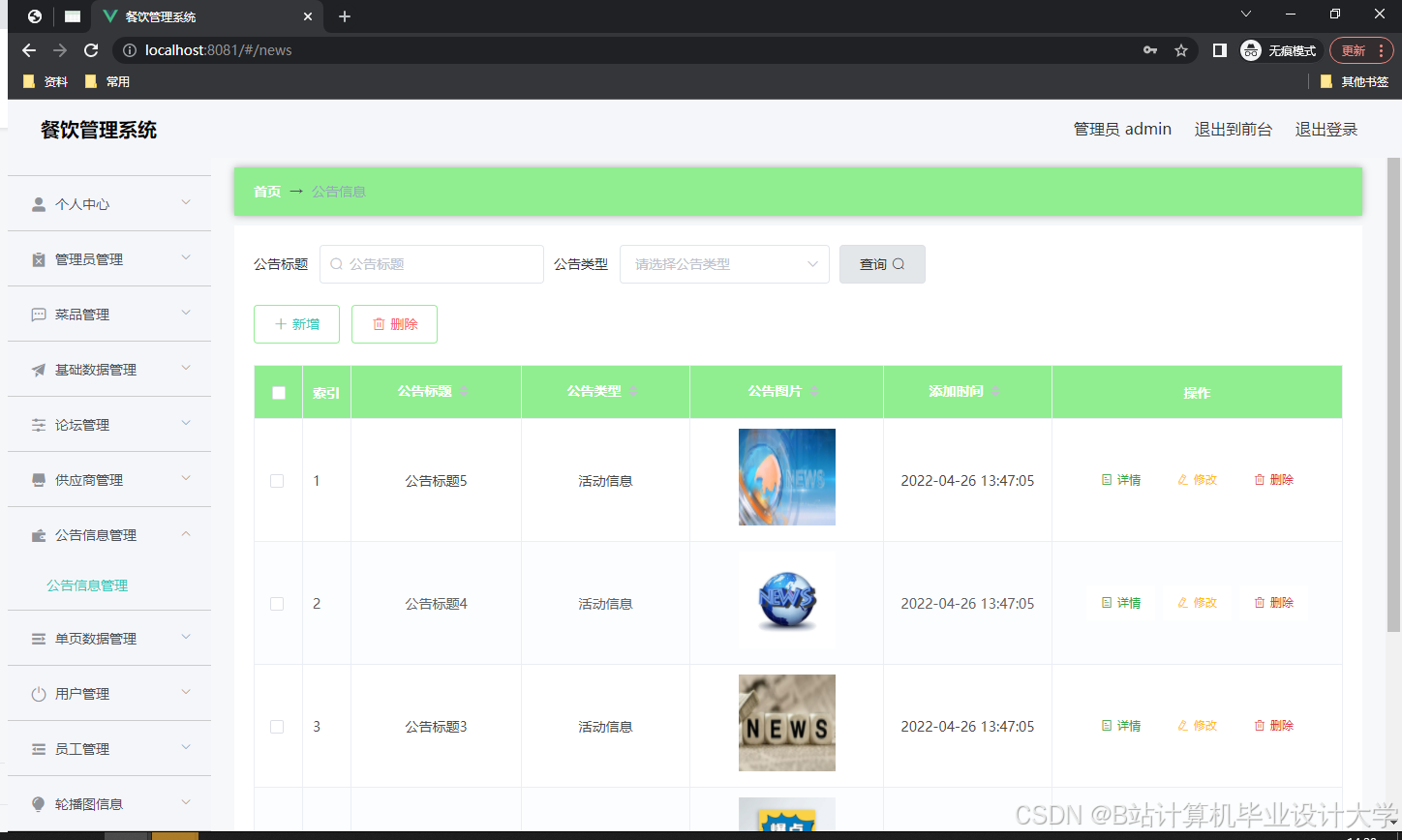1402x840 pixels.
Task: Click the clipboard icon beside 管理员管理
Action: pos(39,259)
